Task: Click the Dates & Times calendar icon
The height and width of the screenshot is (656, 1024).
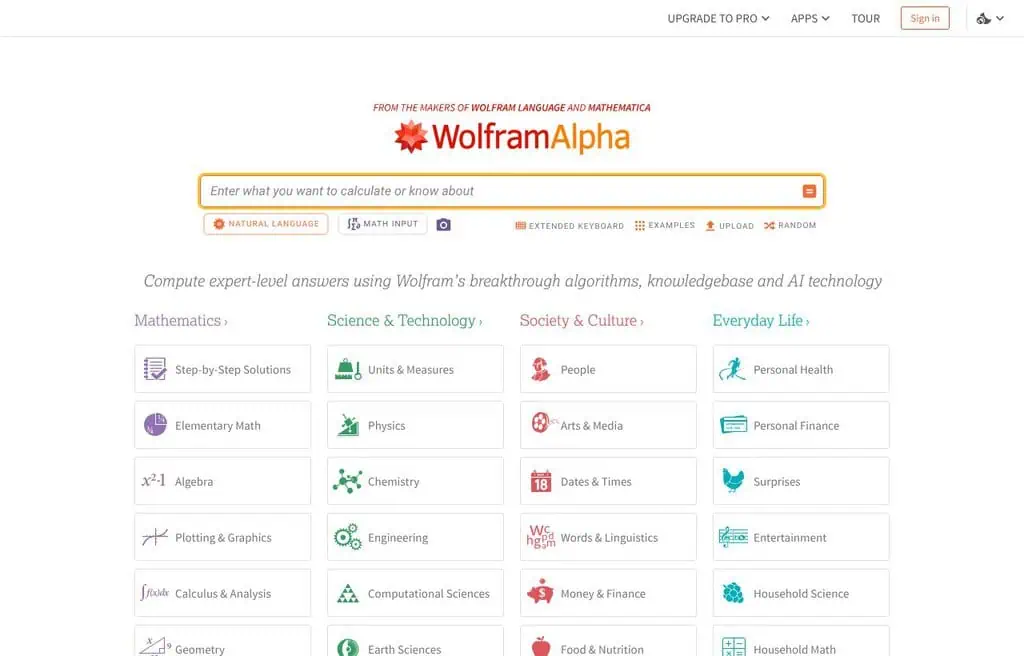Action: 541,482
